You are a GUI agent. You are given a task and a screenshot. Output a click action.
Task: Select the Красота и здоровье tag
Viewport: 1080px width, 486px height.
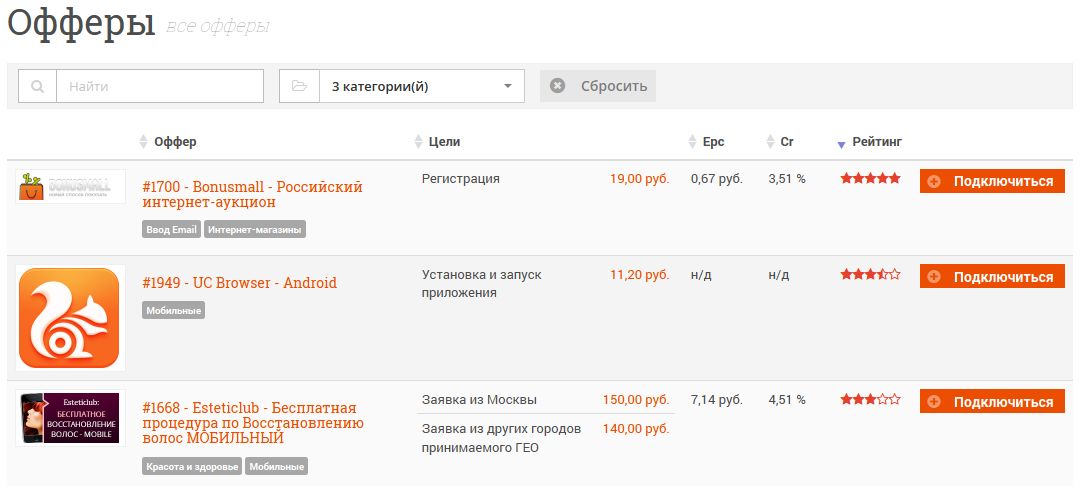(x=192, y=467)
